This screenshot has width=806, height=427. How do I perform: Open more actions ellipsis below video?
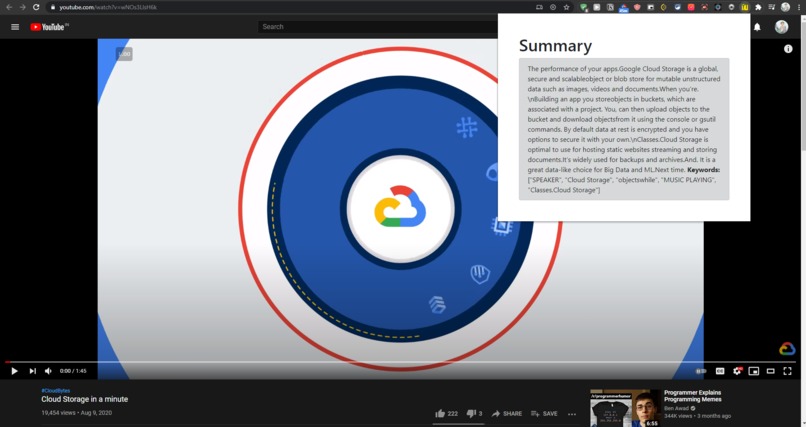pos(572,414)
